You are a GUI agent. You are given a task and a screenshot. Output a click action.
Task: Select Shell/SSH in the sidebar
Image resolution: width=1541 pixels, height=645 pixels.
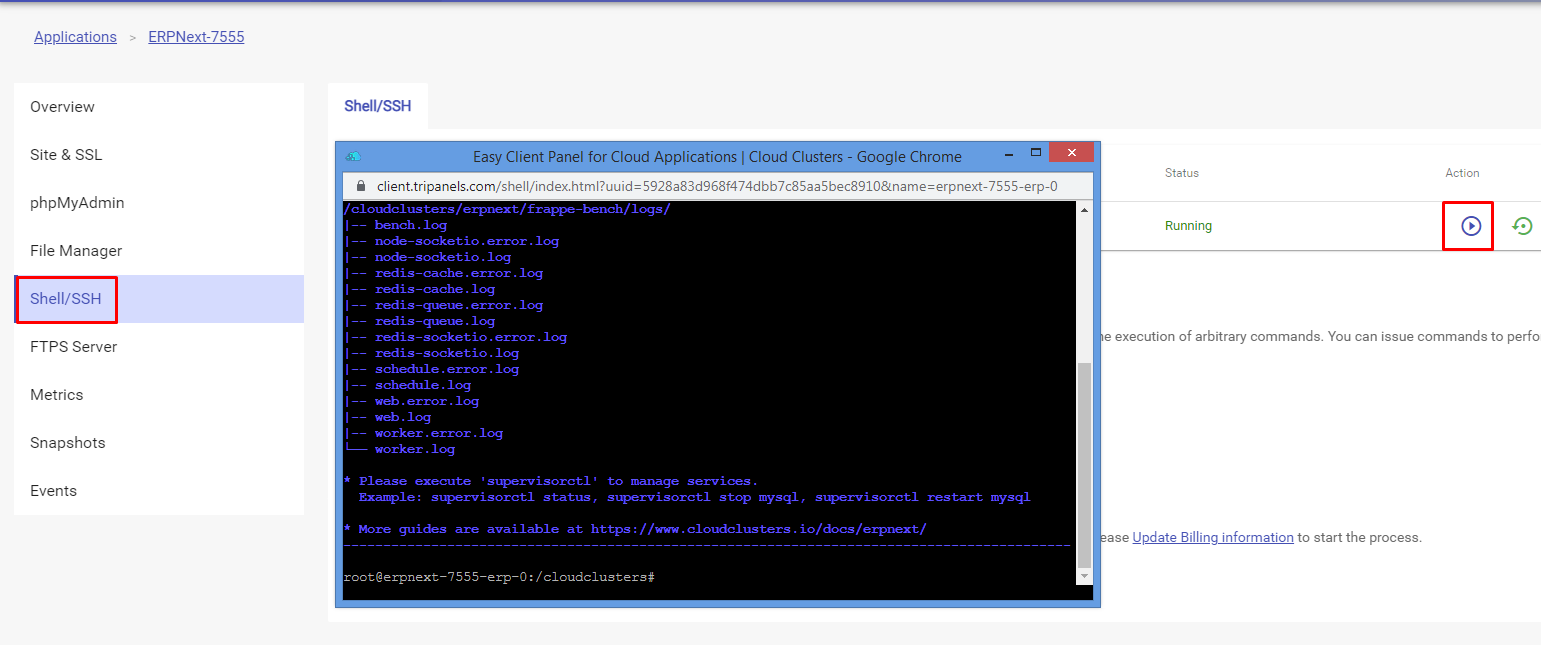pos(159,299)
